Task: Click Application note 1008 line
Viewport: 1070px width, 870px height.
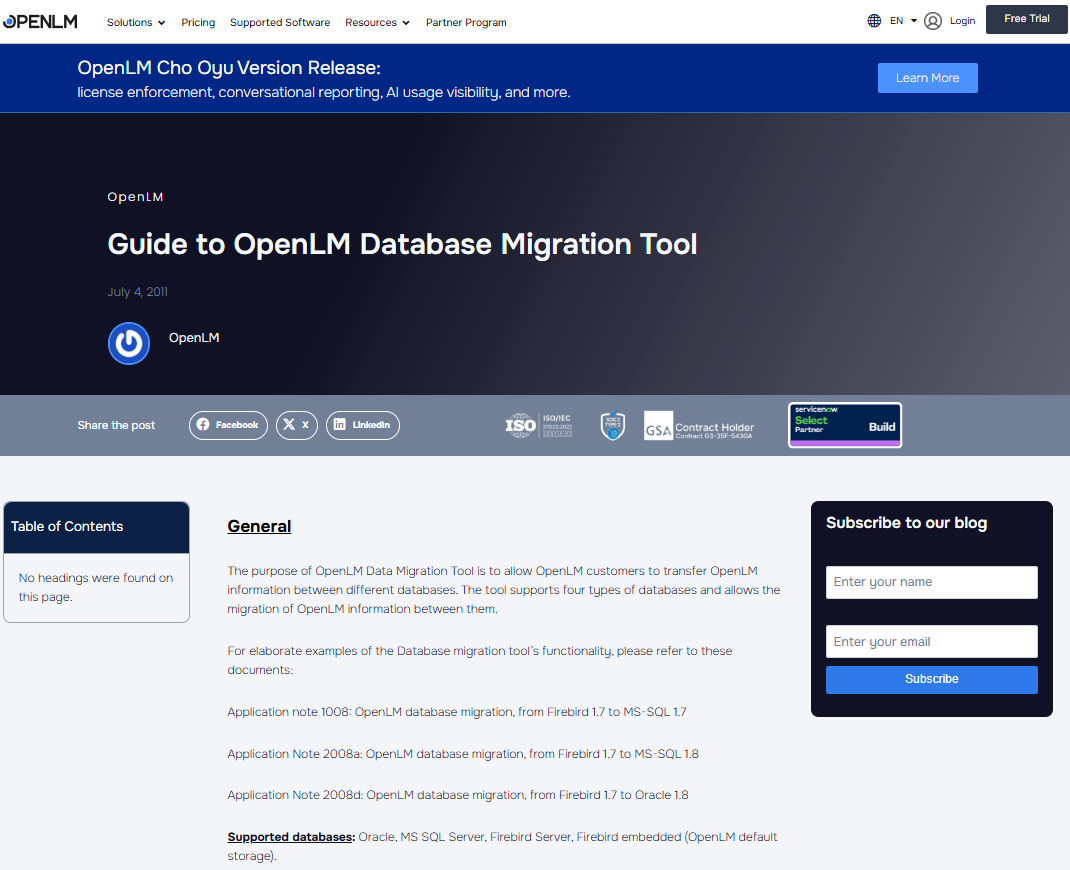Action: pos(457,712)
